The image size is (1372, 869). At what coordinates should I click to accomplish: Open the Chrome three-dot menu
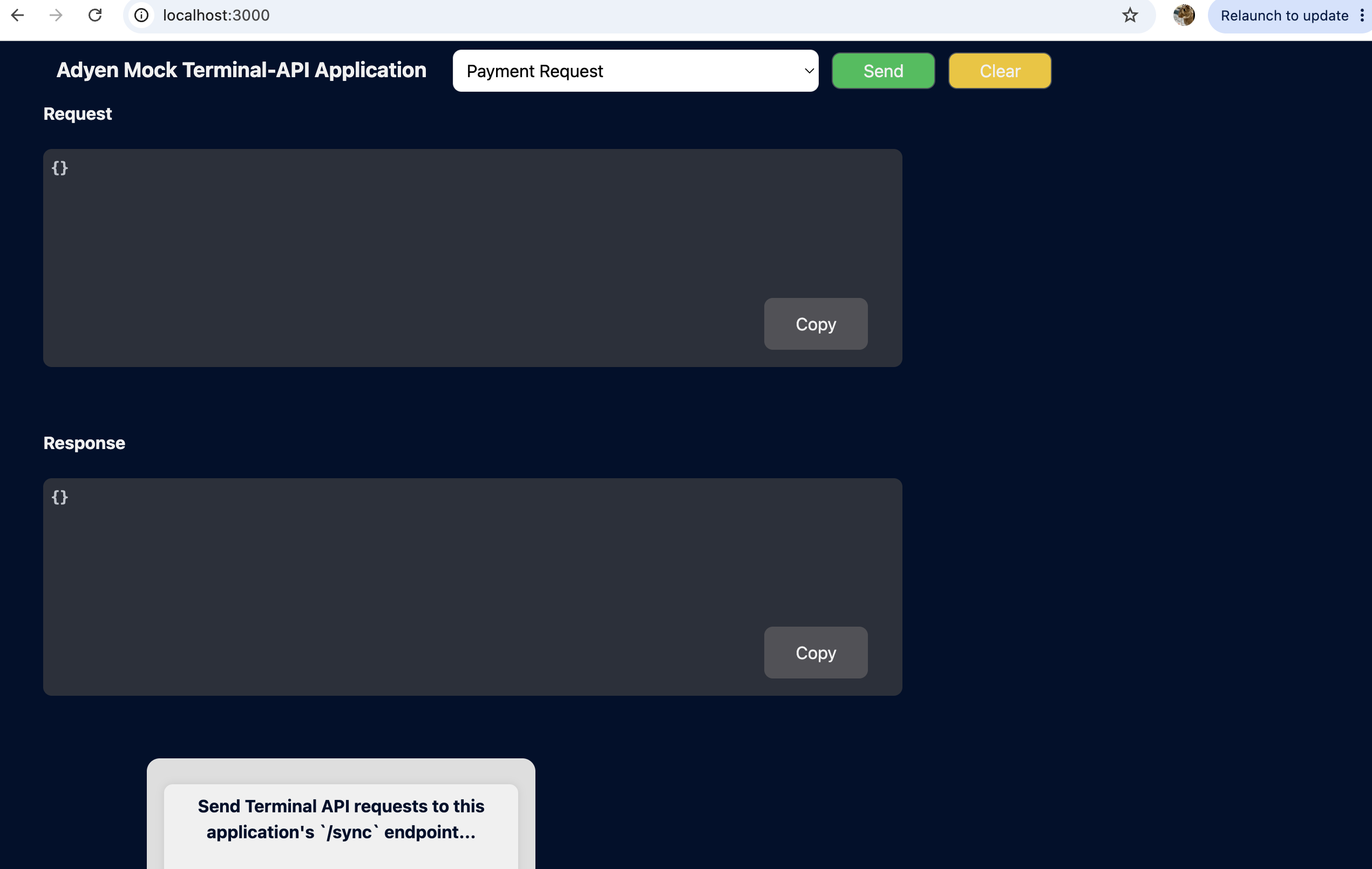click(1362, 16)
